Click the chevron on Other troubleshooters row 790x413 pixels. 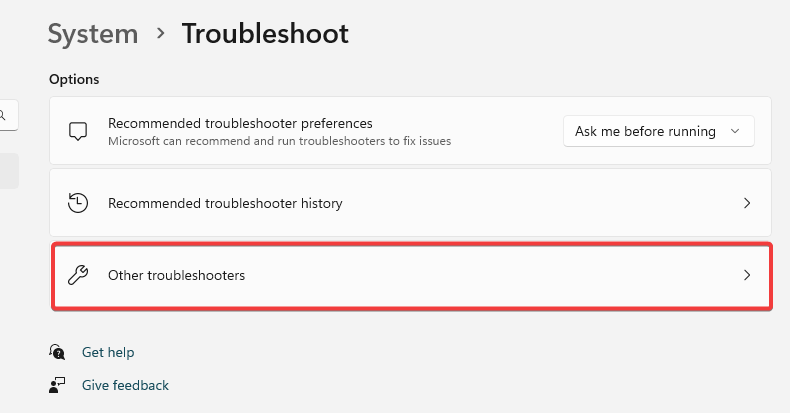pyautogui.click(x=747, y=275)
